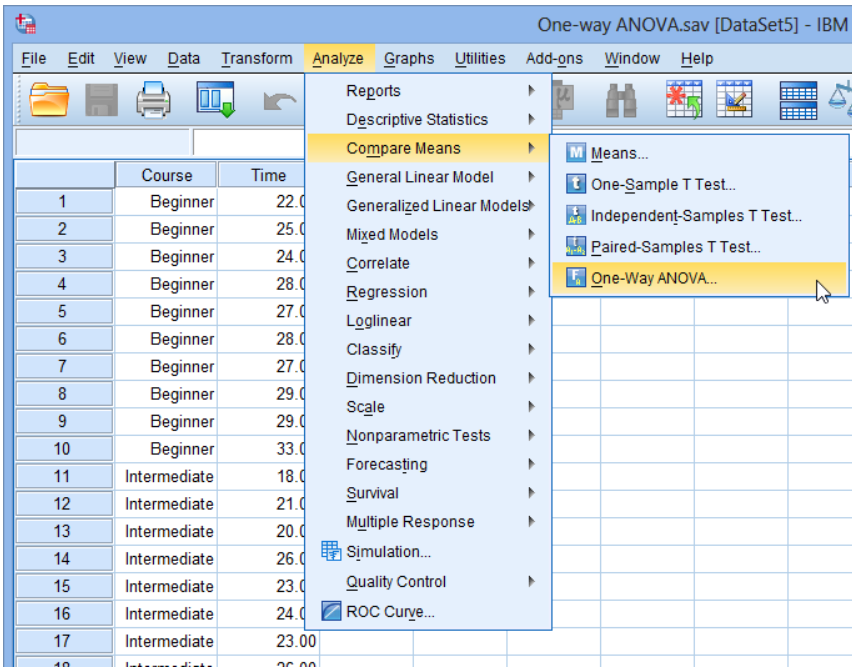
Task: Expand the Survival submenu arrow
Action: (531, 492)
